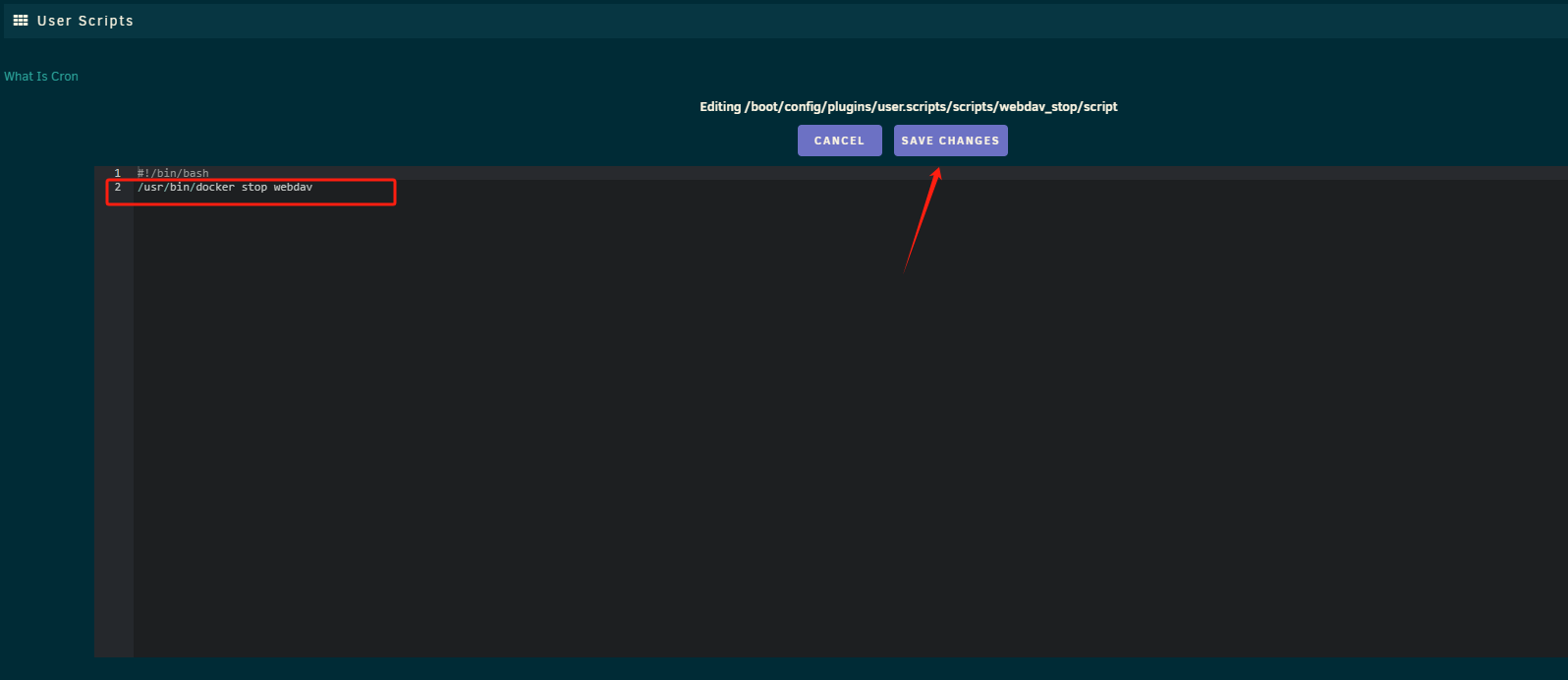Save the script with SAVE CHANGES
The image size is (1568, 680).
[x=950, y=141]
